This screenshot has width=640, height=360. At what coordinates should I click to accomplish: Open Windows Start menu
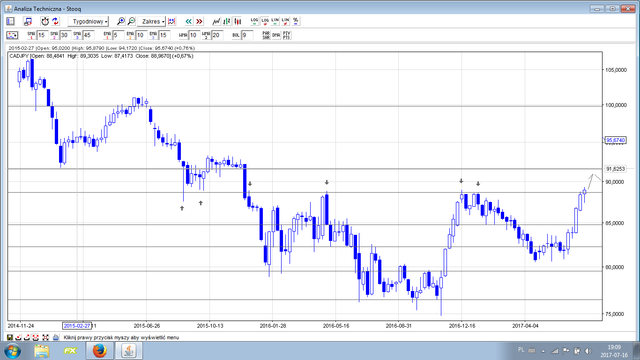coord(12,351)
